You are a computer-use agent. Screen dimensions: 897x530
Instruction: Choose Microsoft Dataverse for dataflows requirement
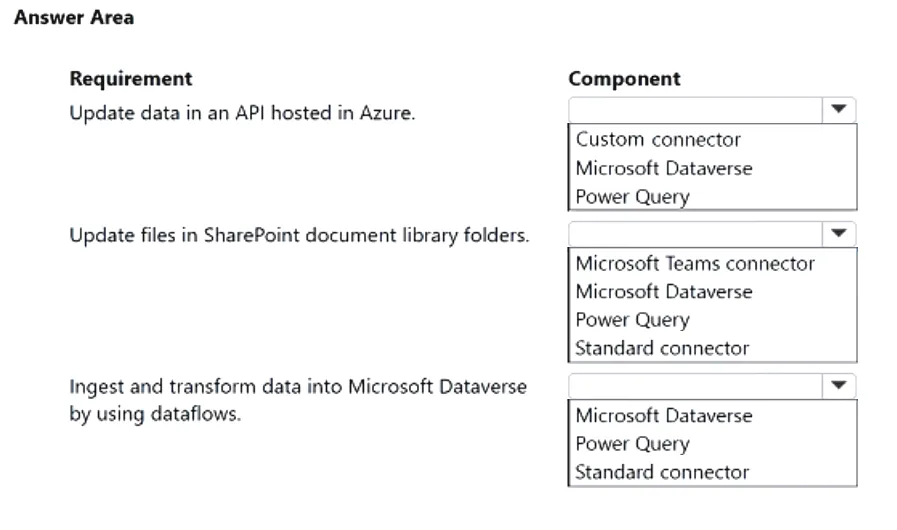(x=664, y=416)
